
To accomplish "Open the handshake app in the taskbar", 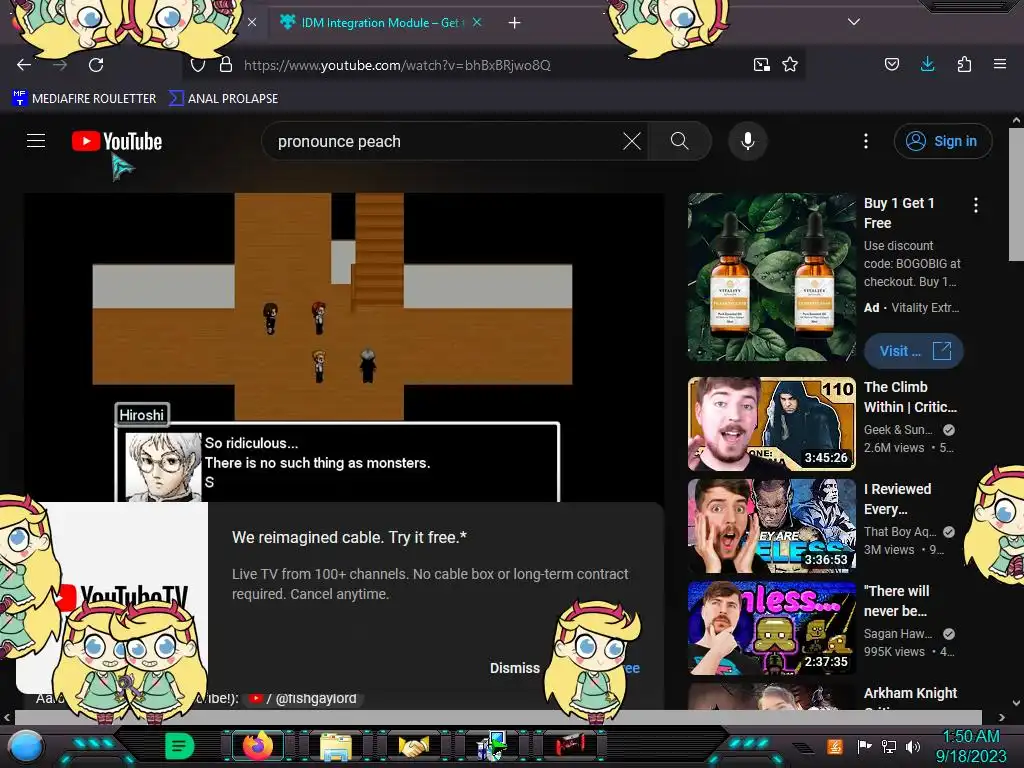I will [414, 746].
